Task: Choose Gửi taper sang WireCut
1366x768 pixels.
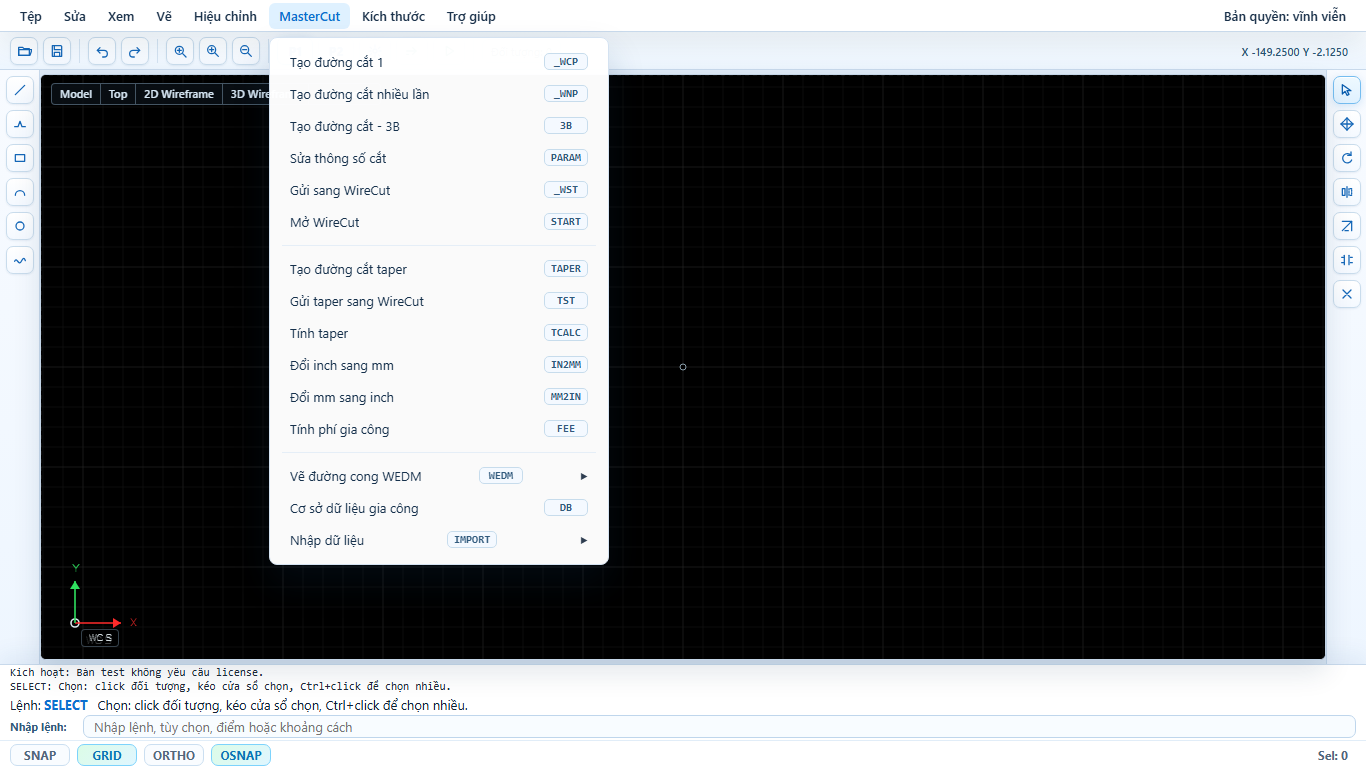Action: click(x=439, y=301)
